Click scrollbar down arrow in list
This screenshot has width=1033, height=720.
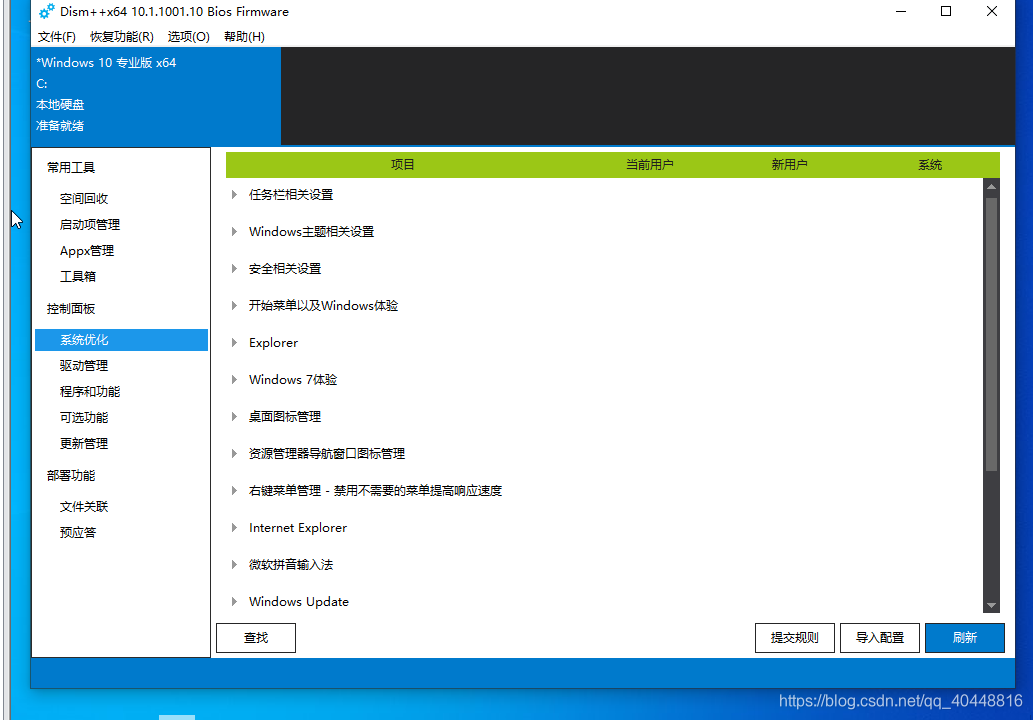pos(991,605)
